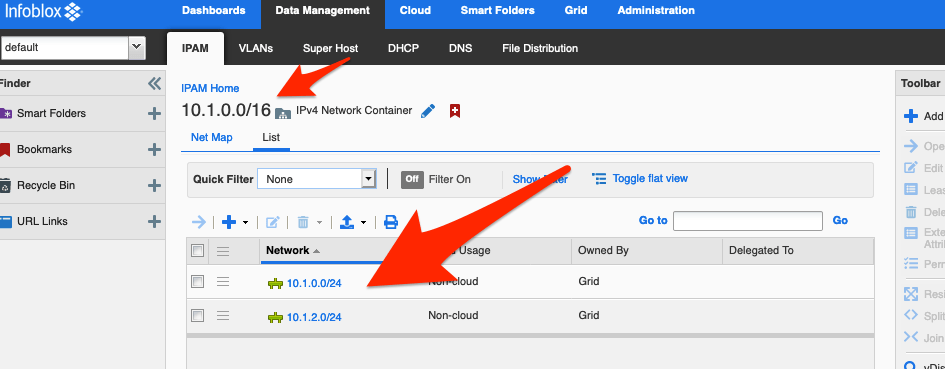Switch to the IPAM tab
The image size is (945, 369).
coord(195,48)
